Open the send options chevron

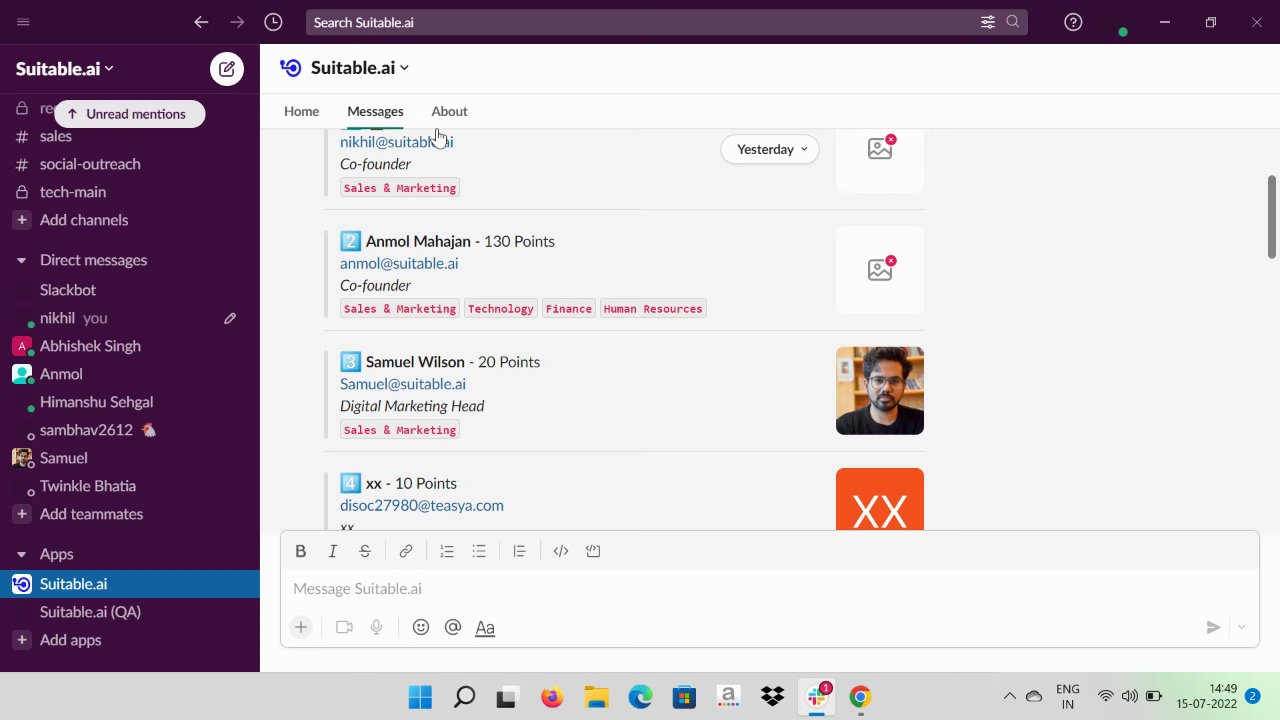pyautogui.click(x=1241, y=627)
